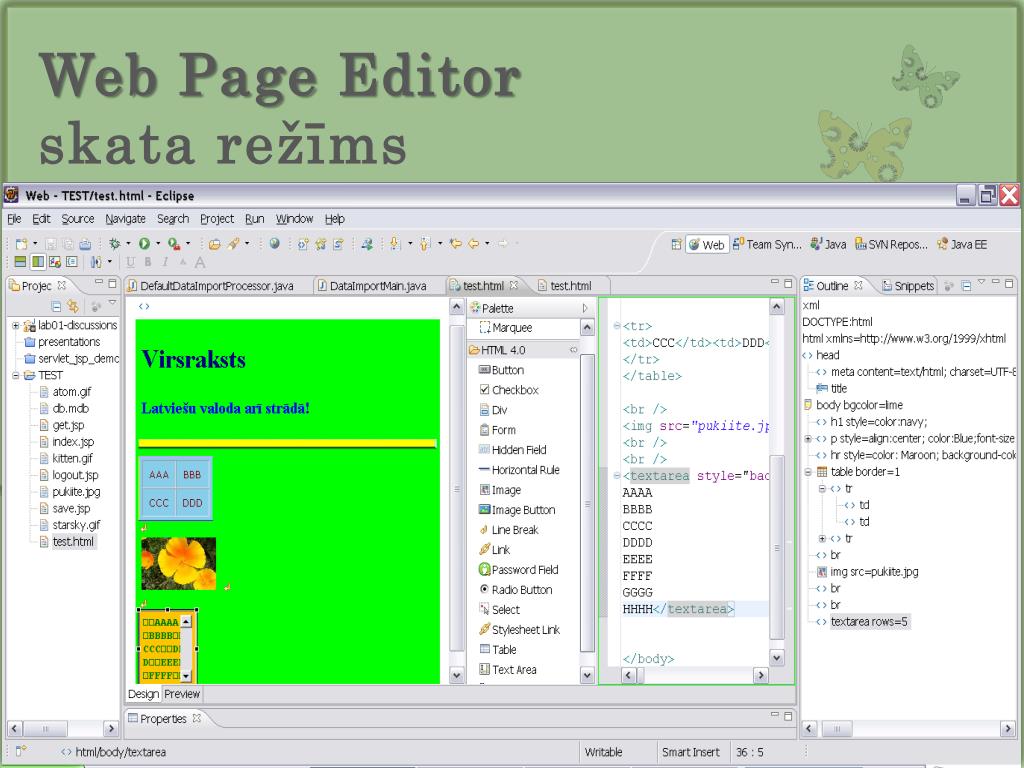Image resolution: width=1024 pixels, height=768 pixels.
Task: Switch to the Java perspective
Action: tap(828, 244)
